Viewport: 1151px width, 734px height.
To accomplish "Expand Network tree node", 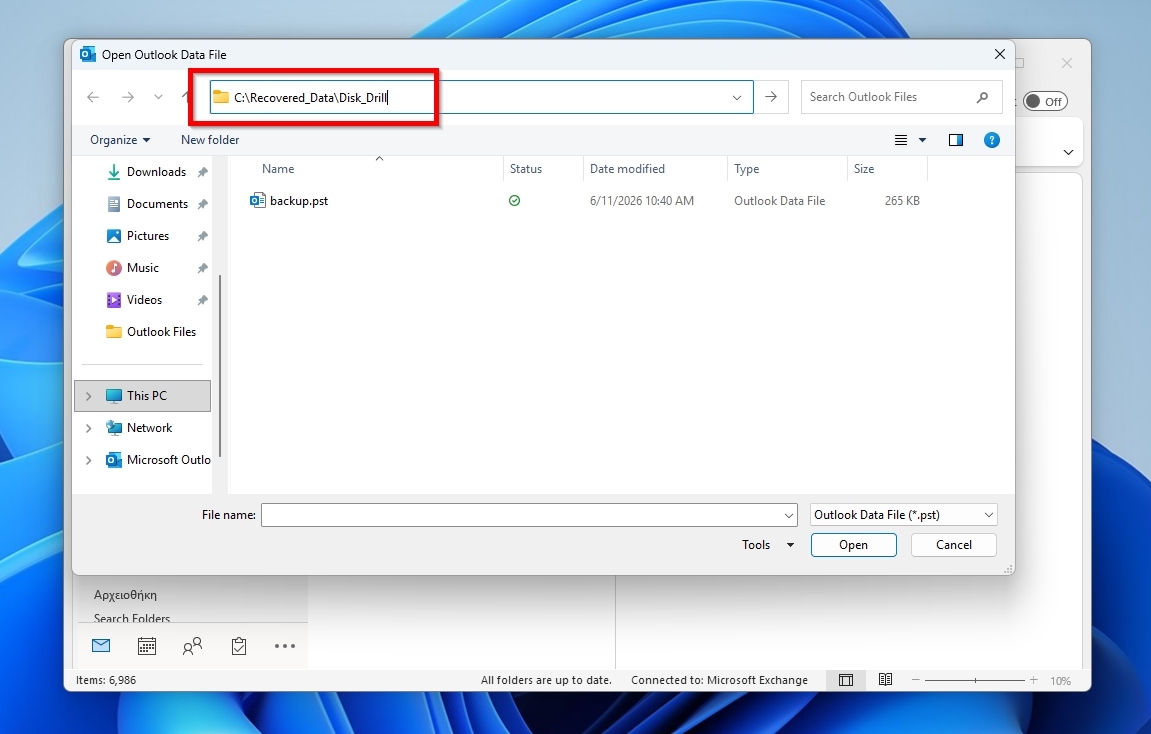I will pos(89,428).
